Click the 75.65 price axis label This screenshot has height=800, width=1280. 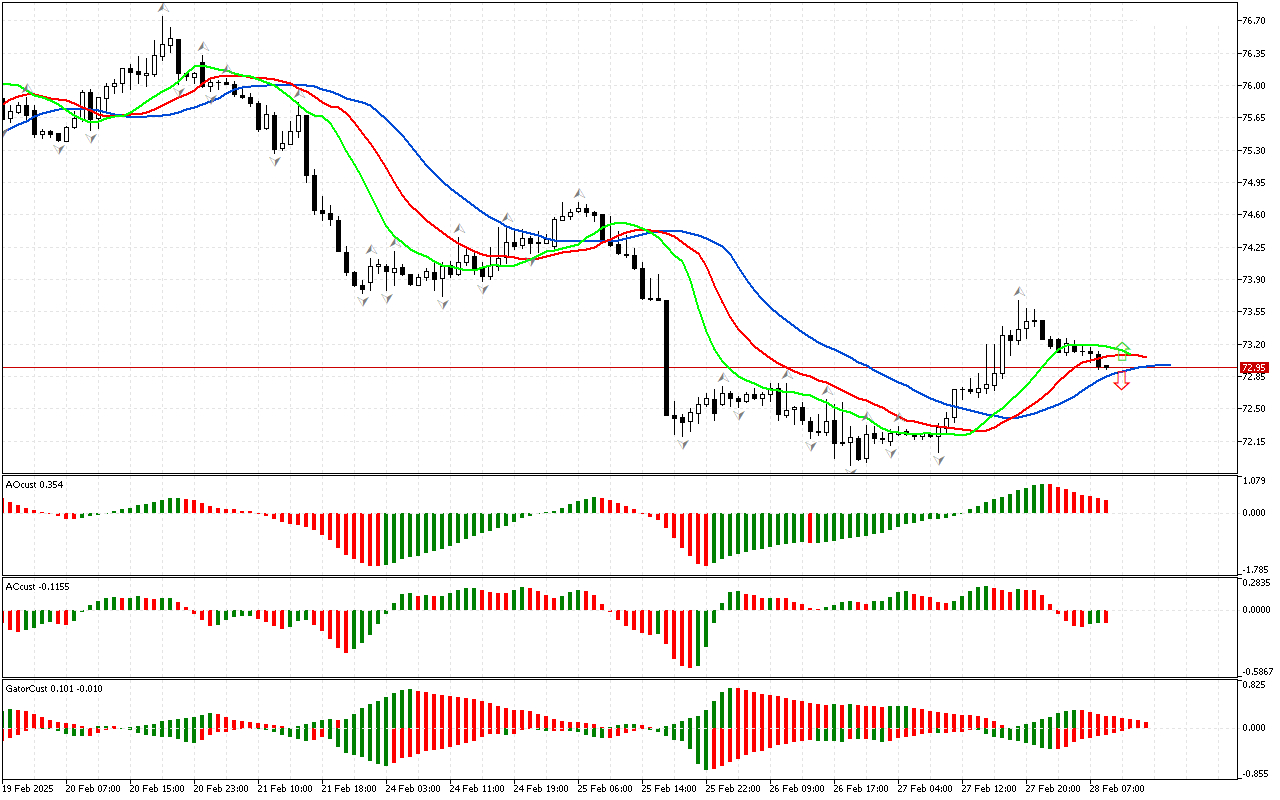coord(1253,118)
